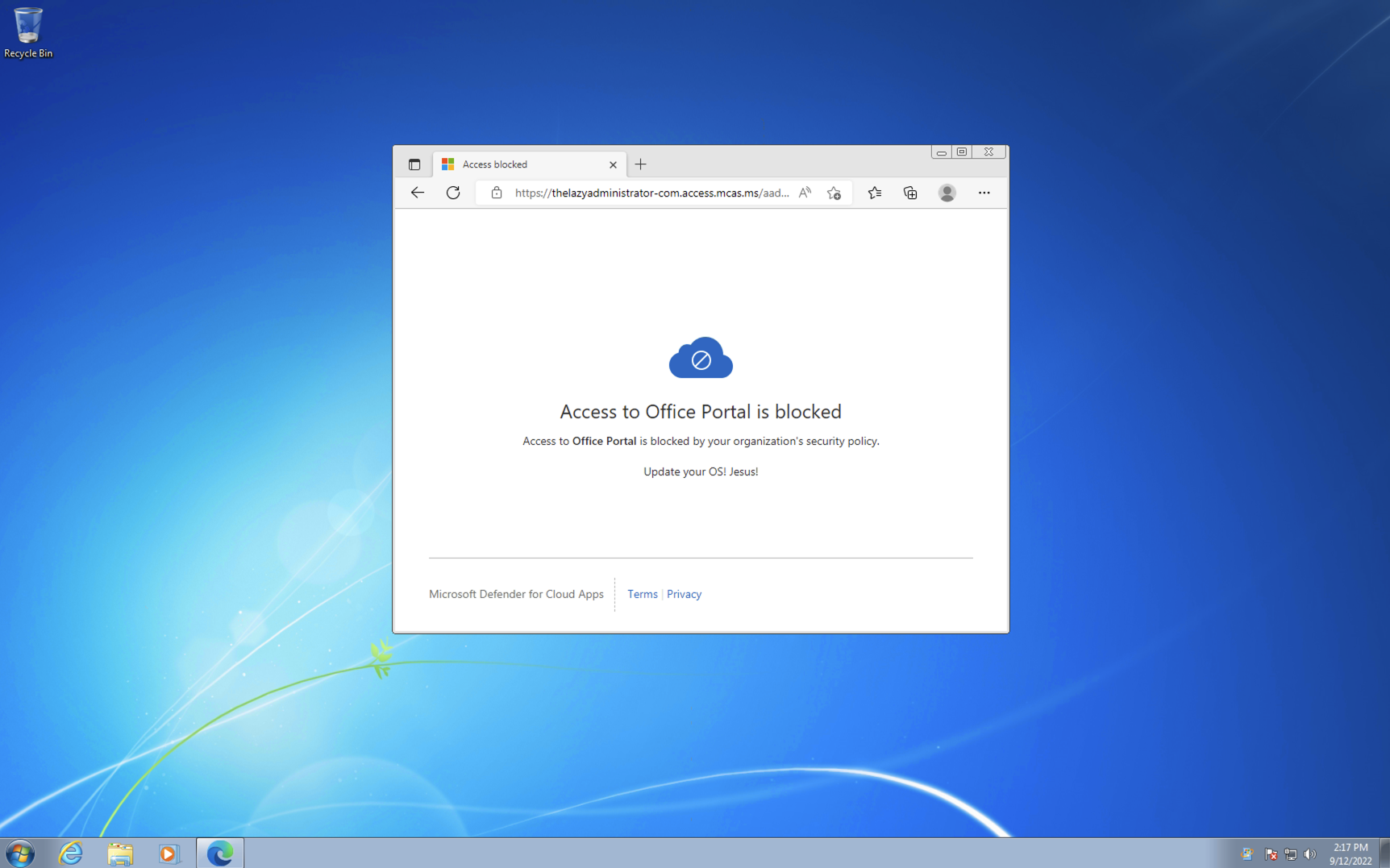Image resolution: width=1390 pixels, height=868 pixels.
Task: Refresh the current page
Action: pyautogui.click(x=453, y=193)
